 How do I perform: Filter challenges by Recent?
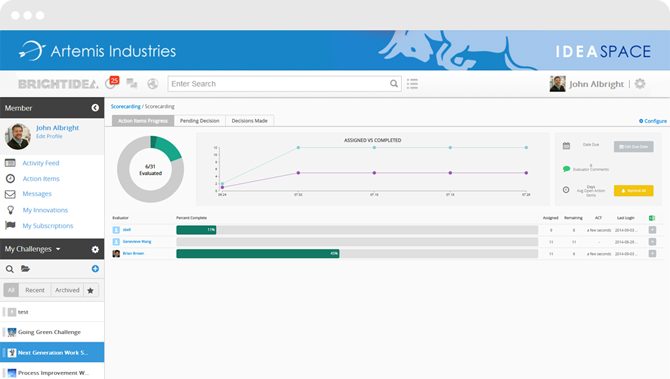(x=35, y=290)
